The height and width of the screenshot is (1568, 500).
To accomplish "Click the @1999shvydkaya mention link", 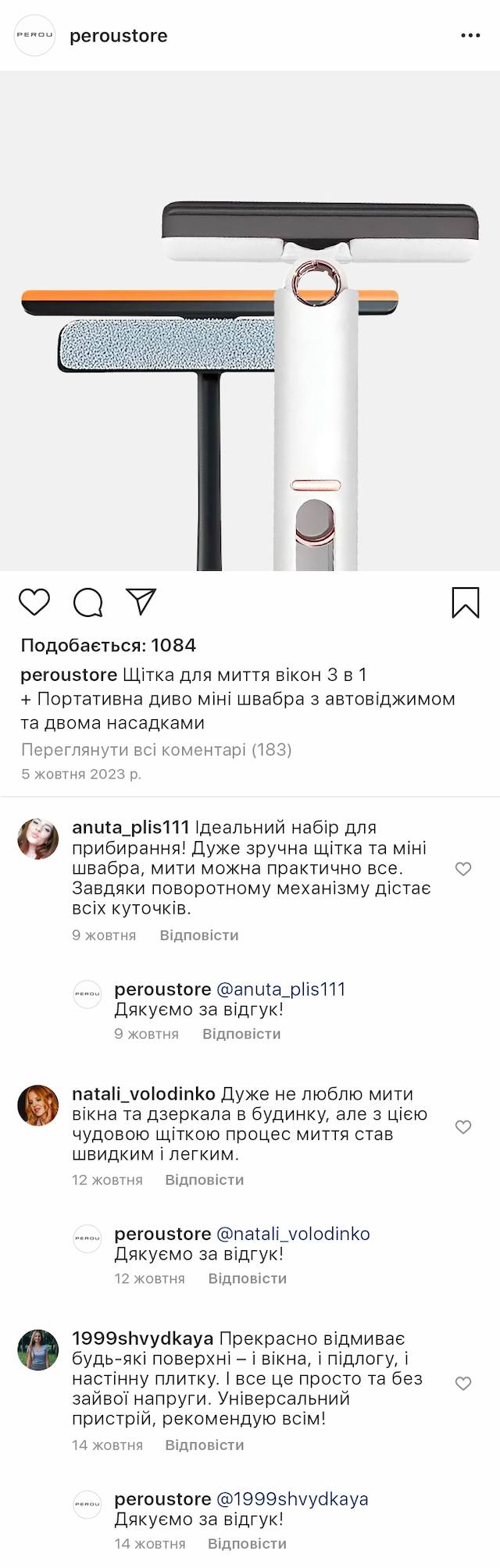I will tap(291, 1499).
